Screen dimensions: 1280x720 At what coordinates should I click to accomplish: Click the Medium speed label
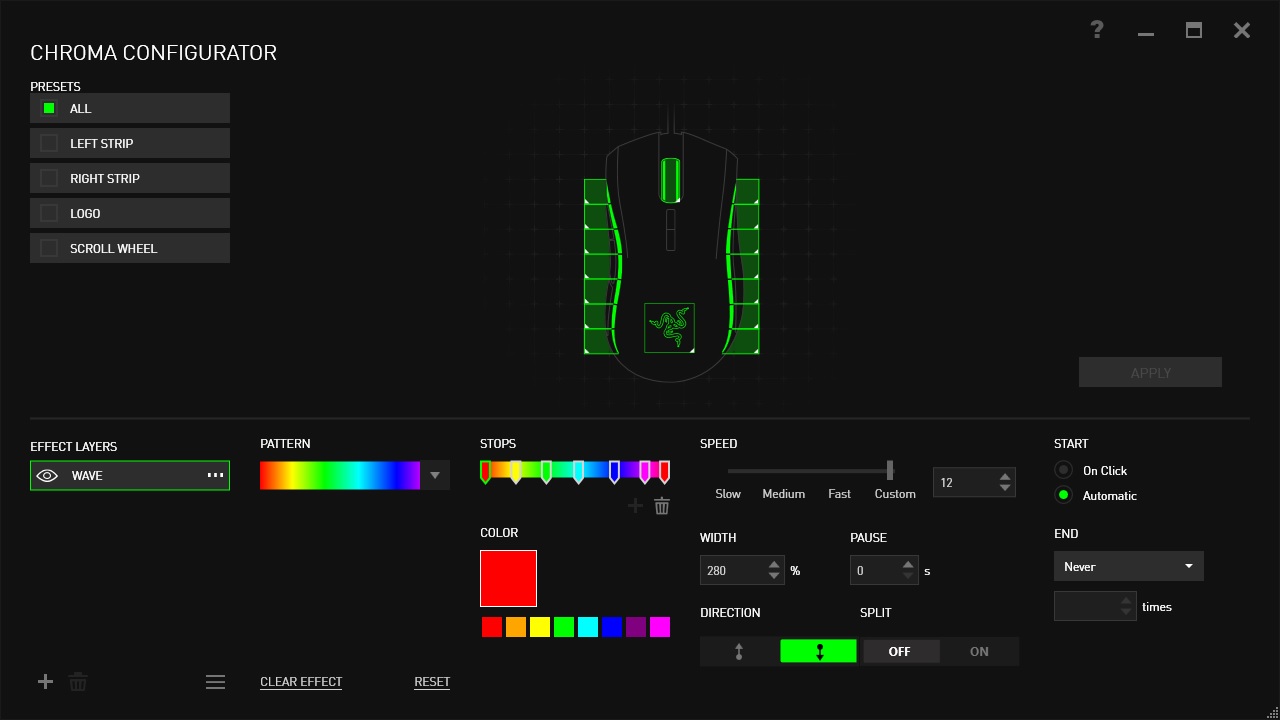click(784, 494)
